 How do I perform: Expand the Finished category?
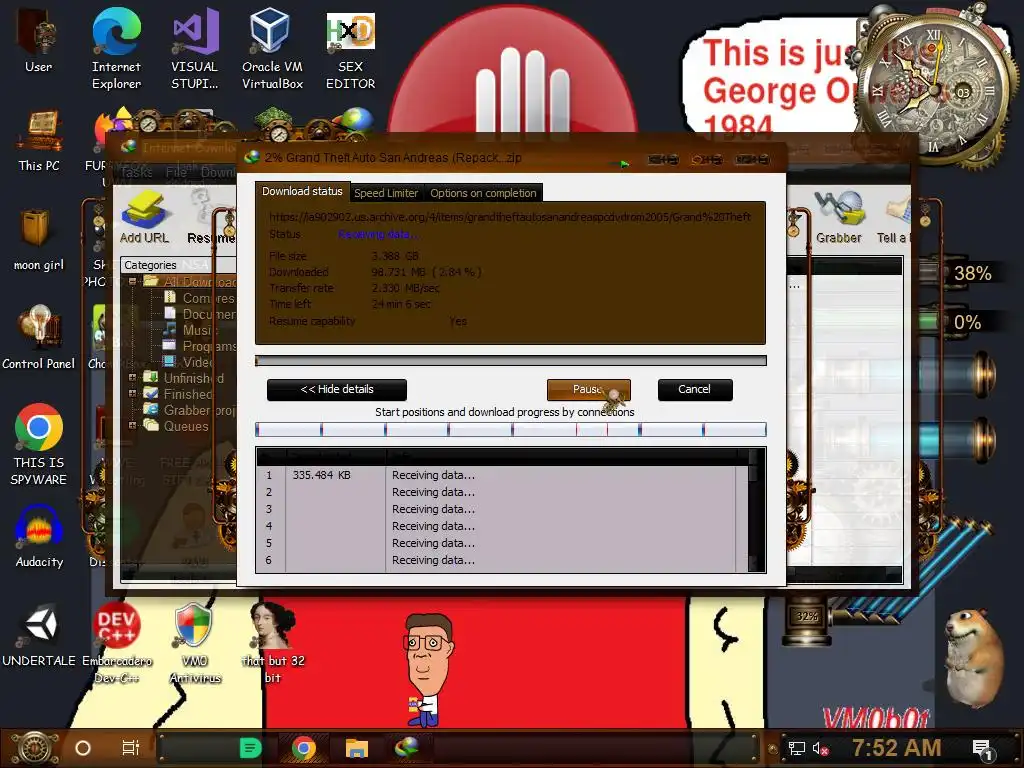(x=133, y=394)
